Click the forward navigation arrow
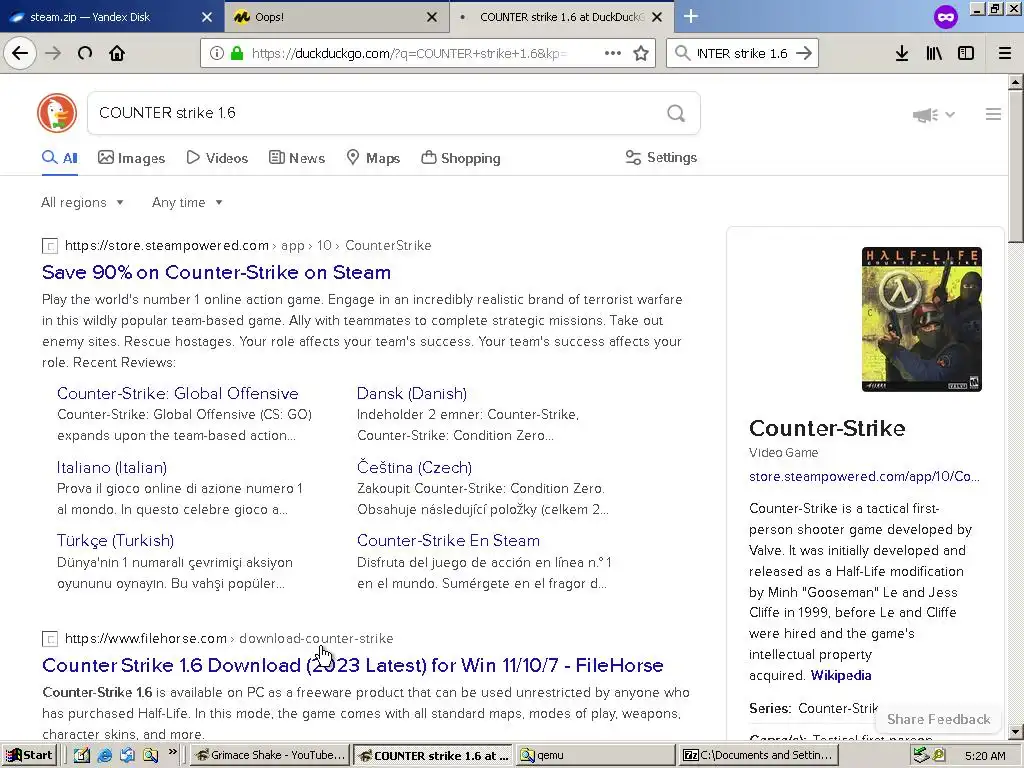 (x=53, y=53)
